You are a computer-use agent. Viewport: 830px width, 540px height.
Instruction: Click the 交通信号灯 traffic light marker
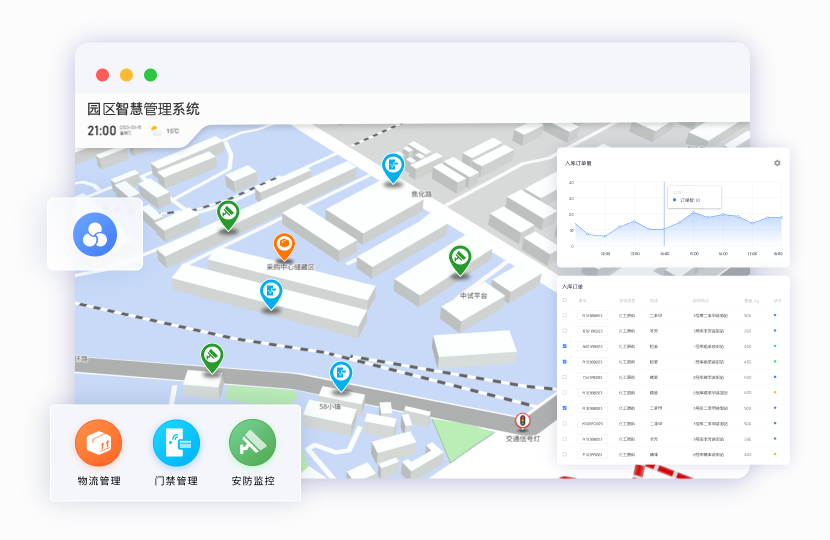521,422
